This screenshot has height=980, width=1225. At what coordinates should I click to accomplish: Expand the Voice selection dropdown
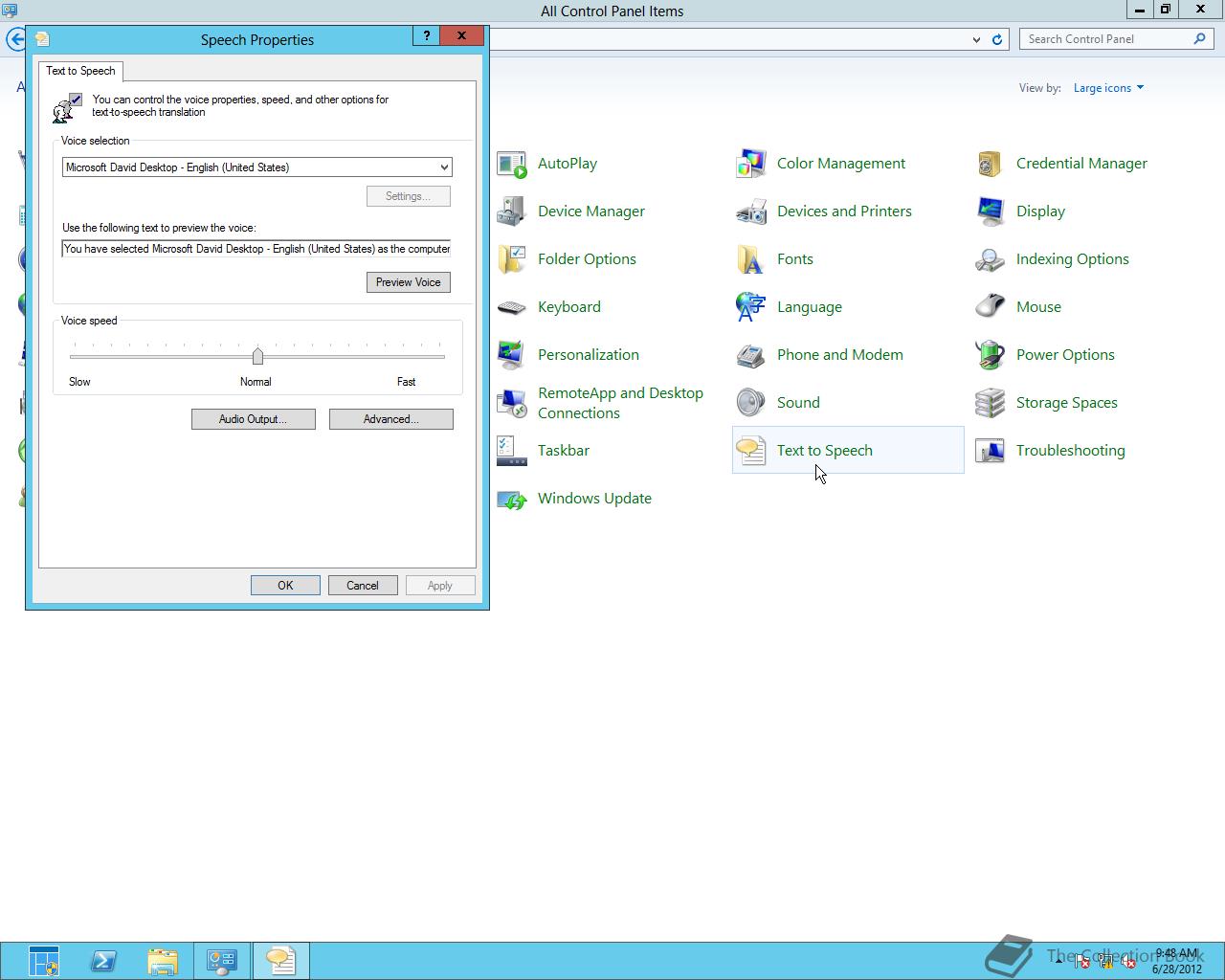pyautogui.click(x=444, y=167)
